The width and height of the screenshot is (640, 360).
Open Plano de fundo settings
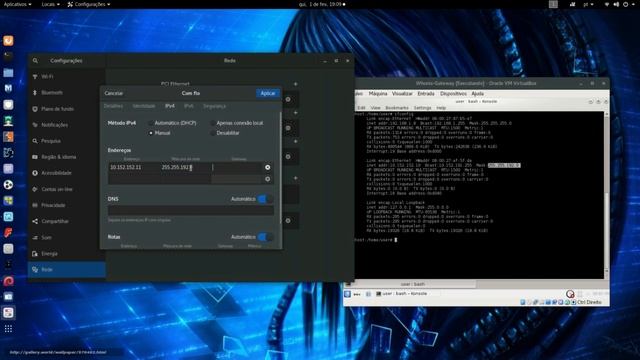[x=67, y=109]
